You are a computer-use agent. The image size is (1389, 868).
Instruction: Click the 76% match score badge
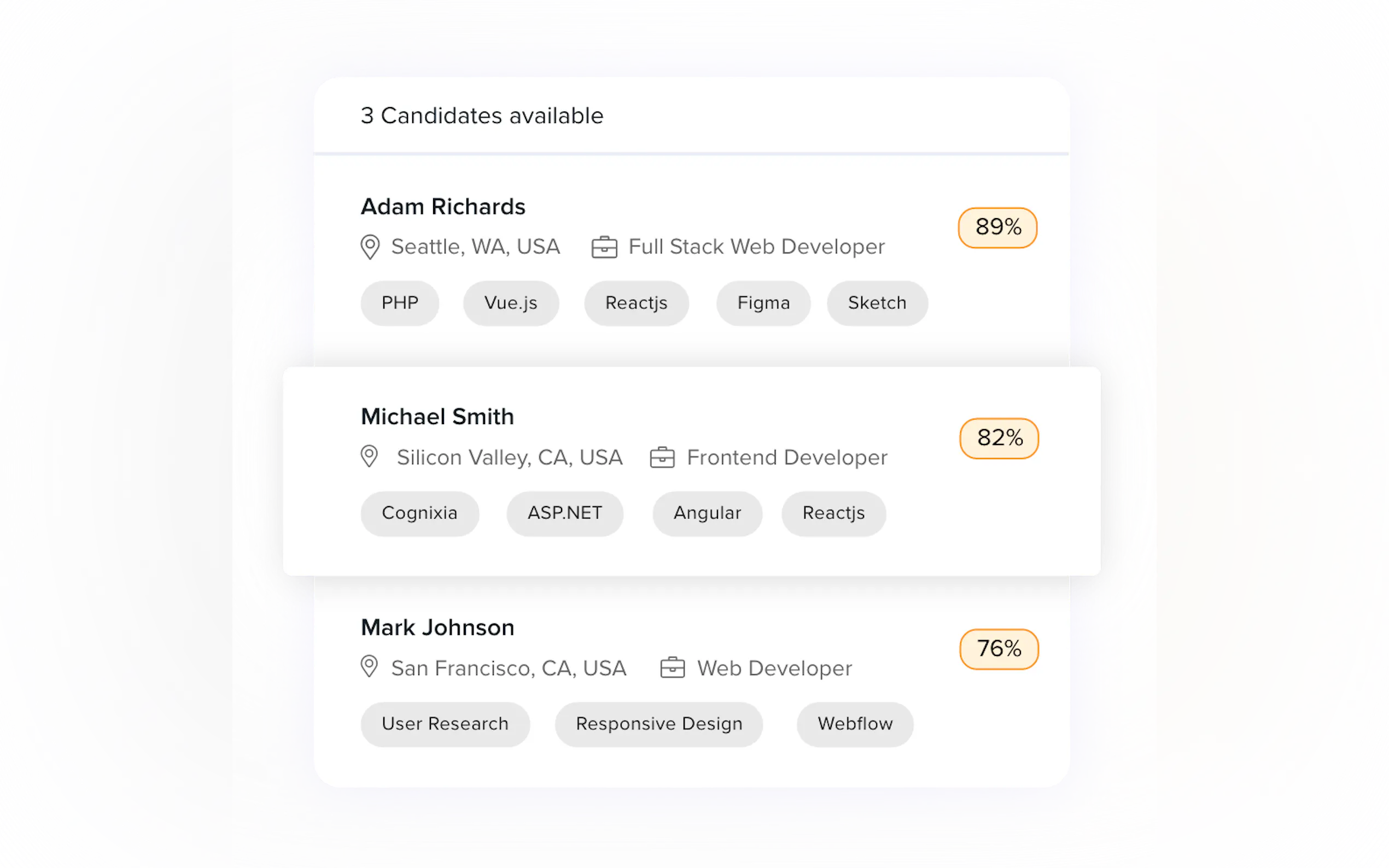click(x=999, y=649)
